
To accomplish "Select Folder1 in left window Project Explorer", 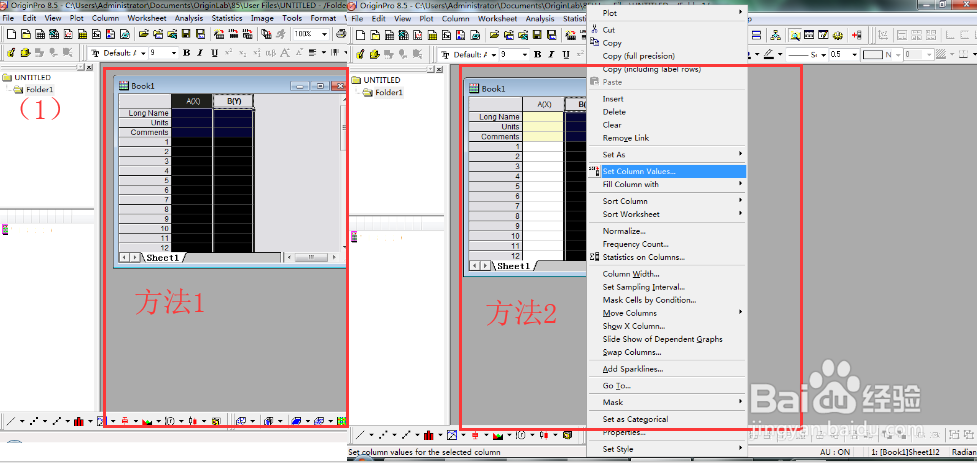I will [x=39, y=90].
